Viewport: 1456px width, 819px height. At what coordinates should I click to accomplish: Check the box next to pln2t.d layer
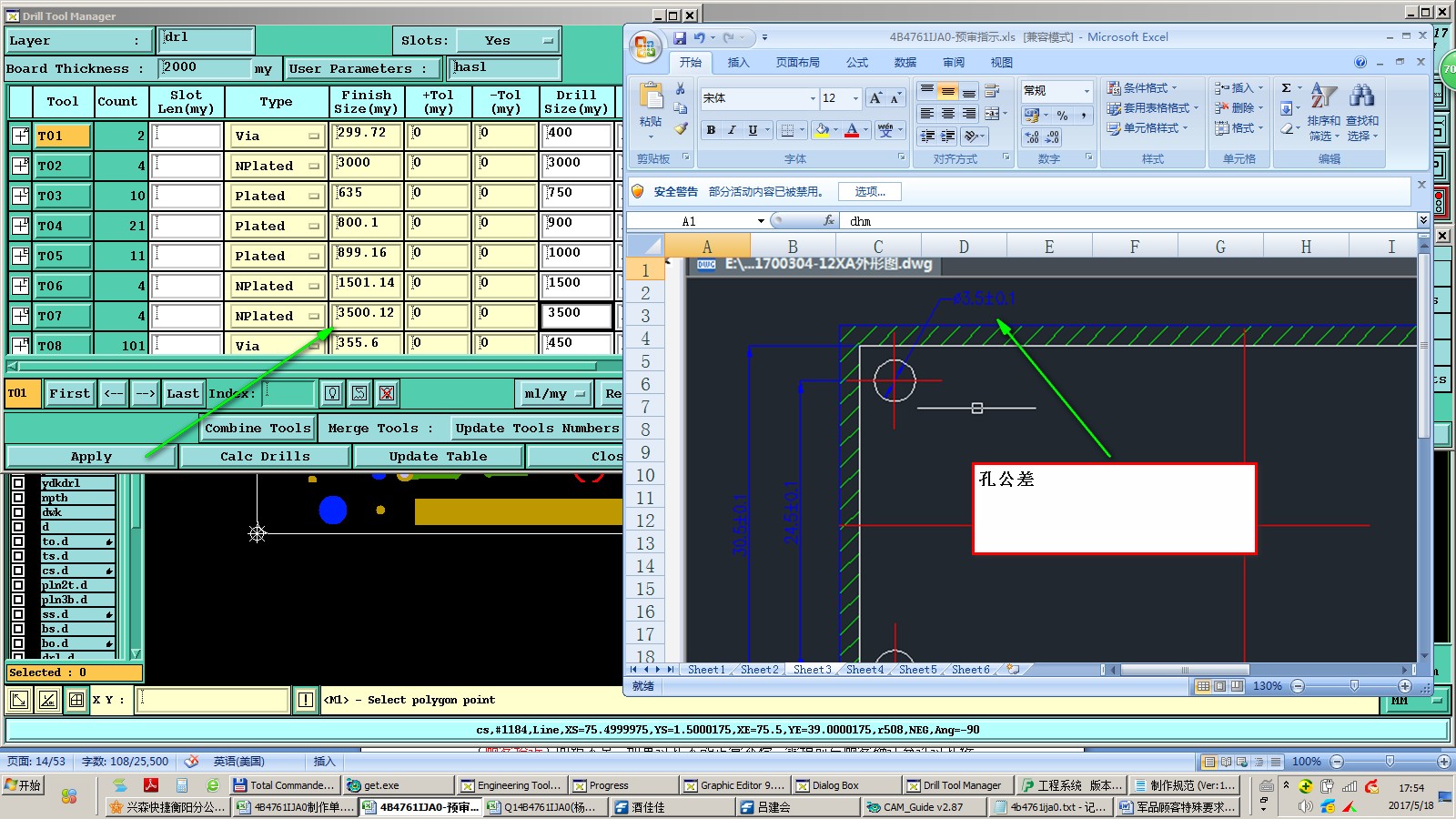(x=17, y=585)
